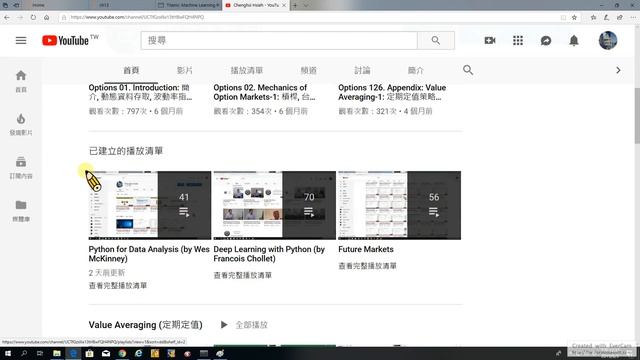Open Windows Start menu

pos(7,353)
